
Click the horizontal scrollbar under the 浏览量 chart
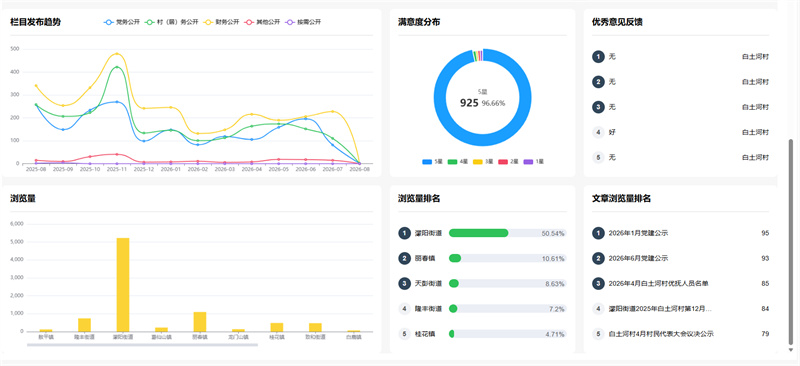pyautogui.click(x=142, y=345)
